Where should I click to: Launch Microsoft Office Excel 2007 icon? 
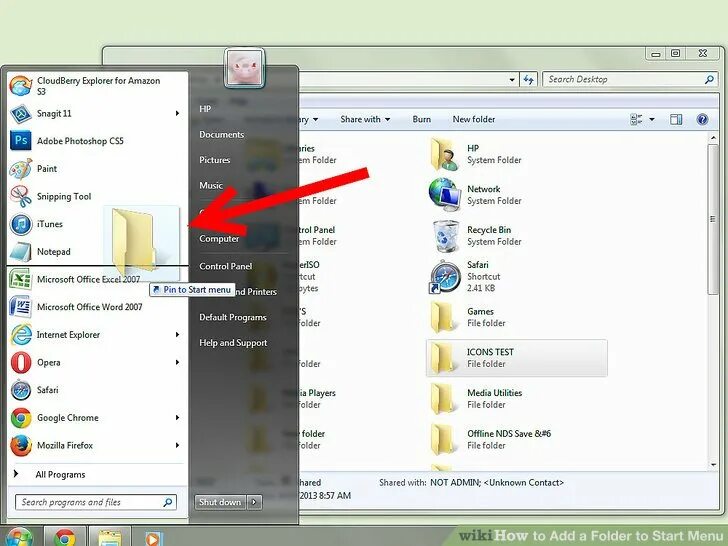pyautogui.click(x=20, y=280)
